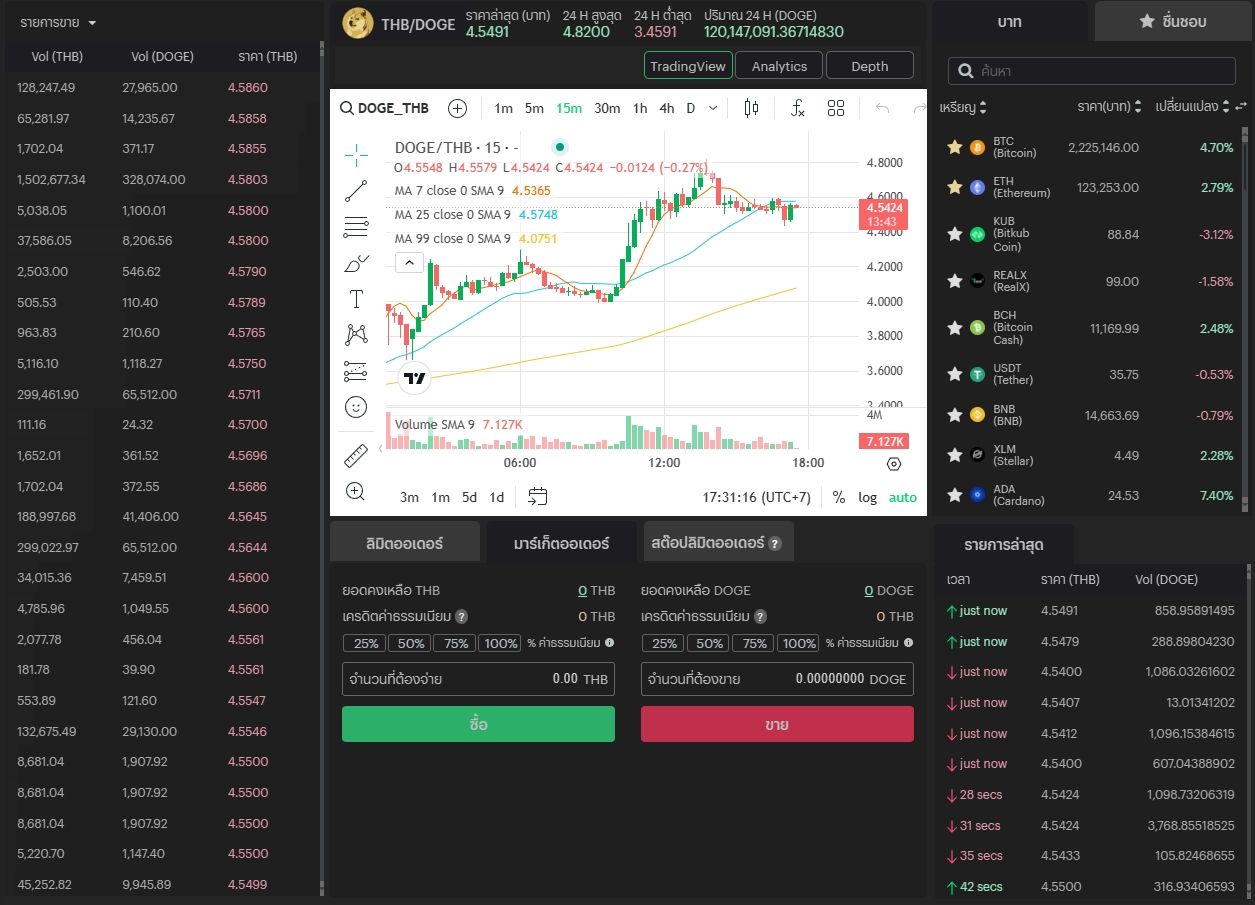Click the TradingView logo on chart
The height and width of the screenshot is (905, 1255).
point(413,378)
